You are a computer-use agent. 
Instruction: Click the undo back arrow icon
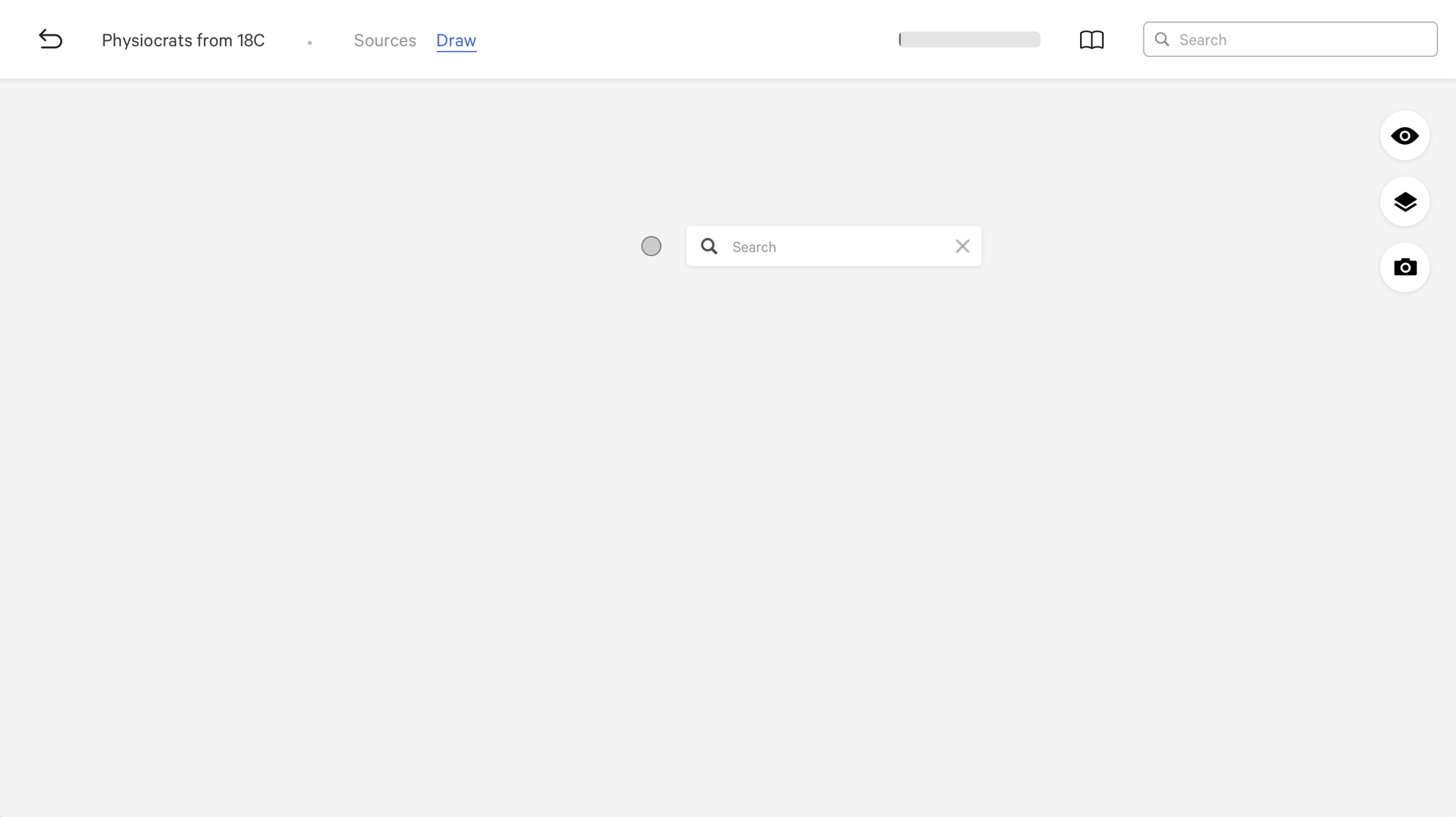[51, 40]
